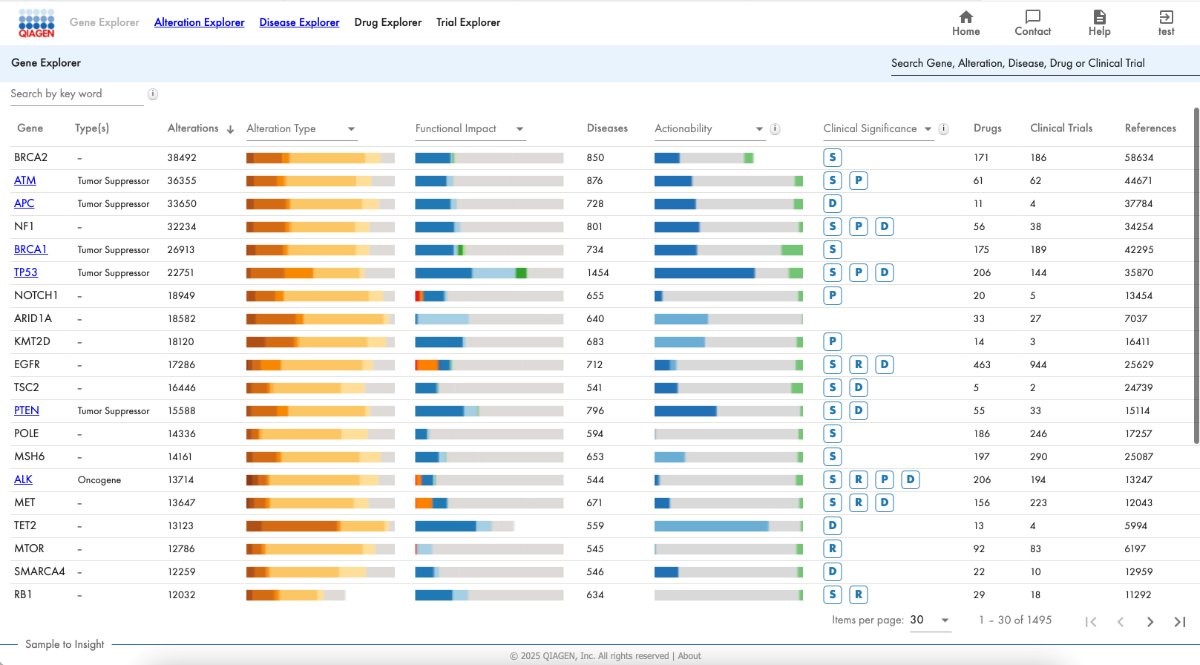Change items per page dropdown
The height and width of the screenshot is (665, 1200).
[x=930, y=621]
